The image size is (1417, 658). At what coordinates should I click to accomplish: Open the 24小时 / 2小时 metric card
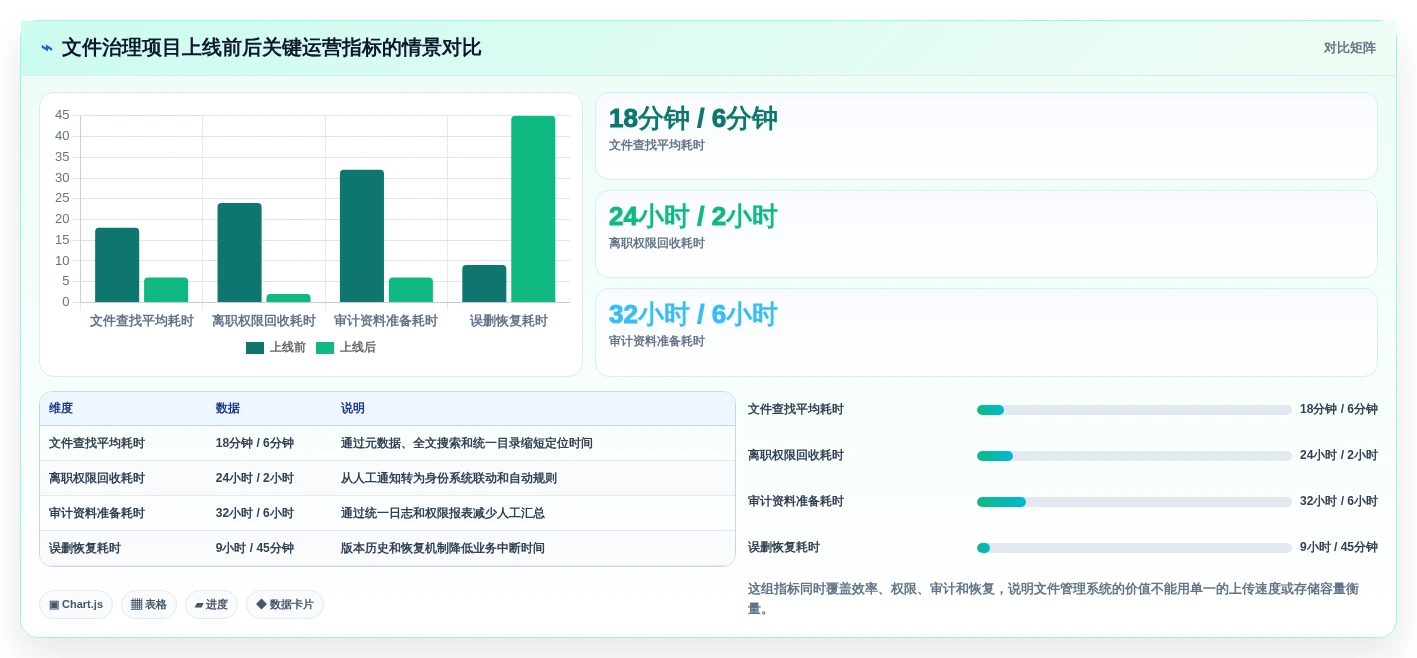[986, 234]
